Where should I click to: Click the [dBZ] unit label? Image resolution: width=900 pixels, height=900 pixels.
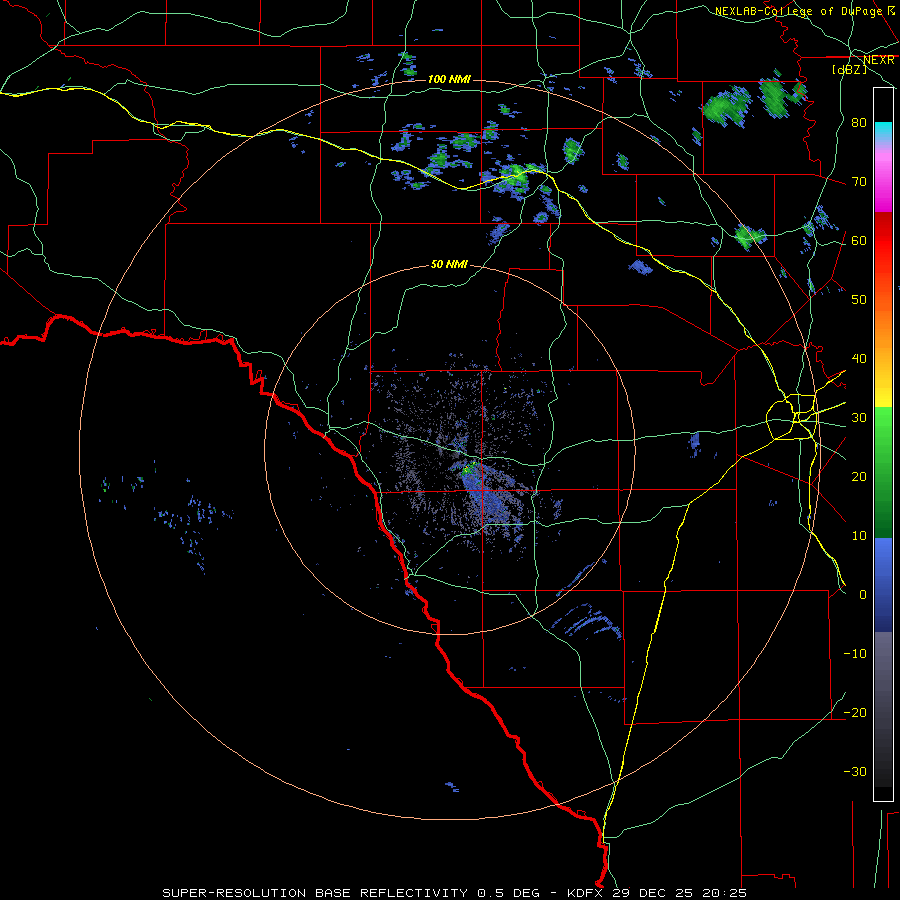849,69
